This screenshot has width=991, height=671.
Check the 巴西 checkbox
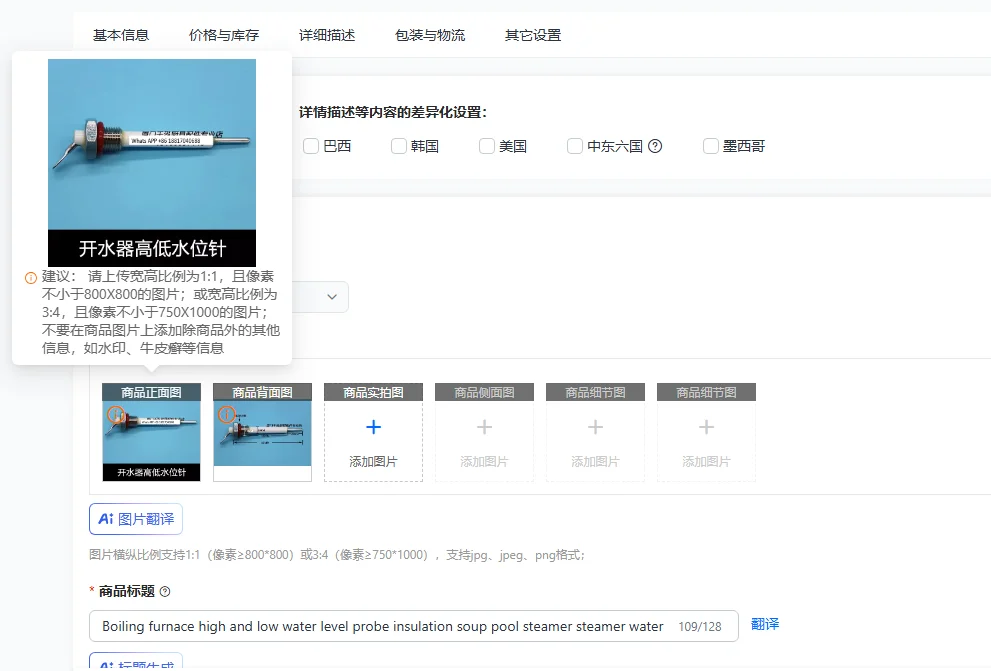tap(311, 147)
